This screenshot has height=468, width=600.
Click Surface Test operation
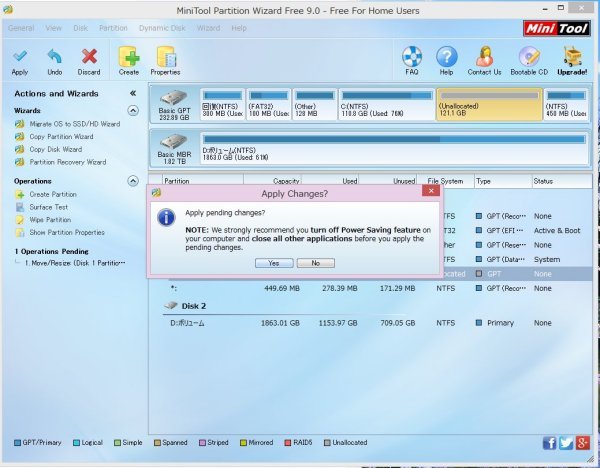click(49, 207)
